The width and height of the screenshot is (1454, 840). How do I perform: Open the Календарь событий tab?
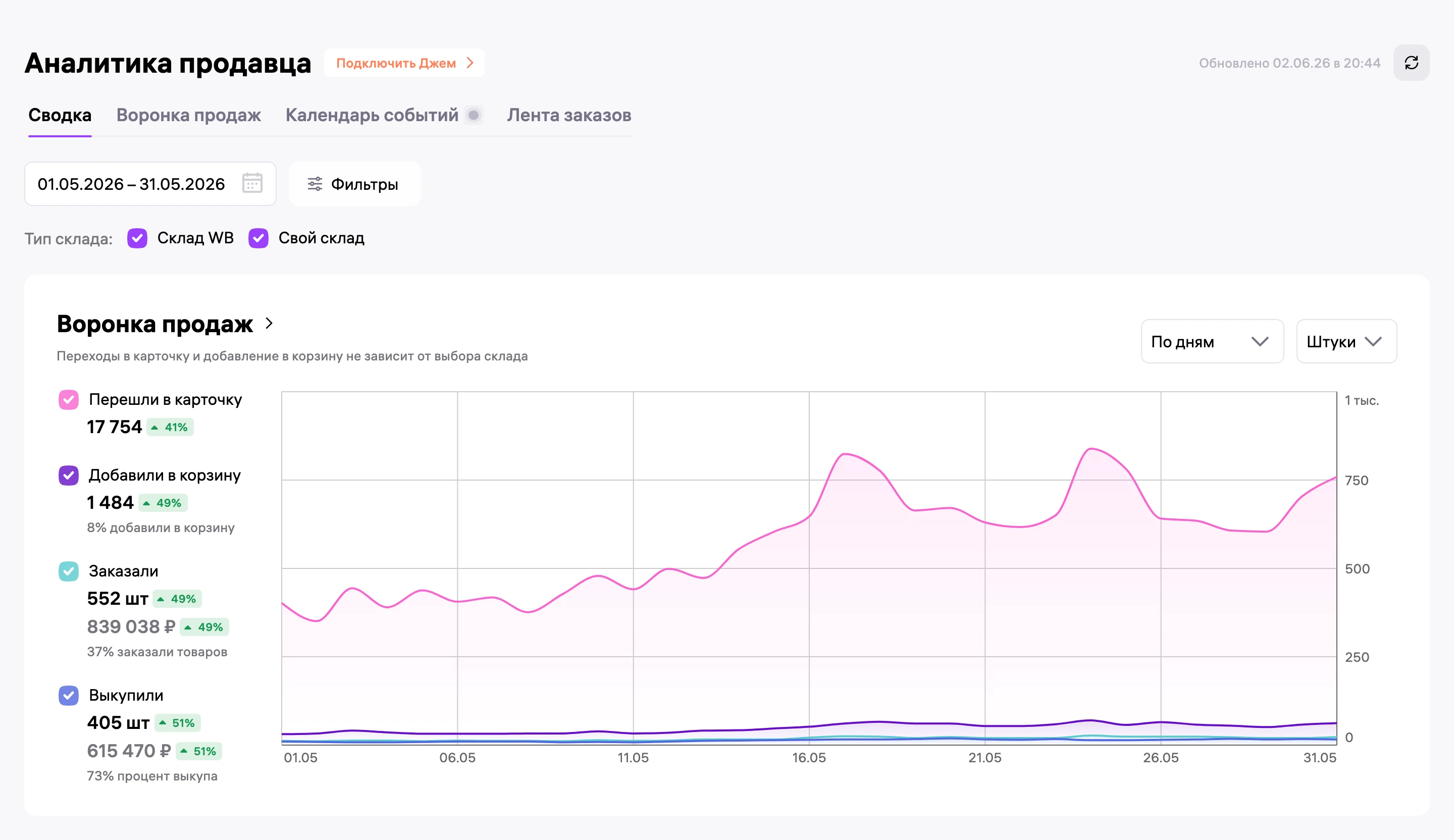click(372, 116)
